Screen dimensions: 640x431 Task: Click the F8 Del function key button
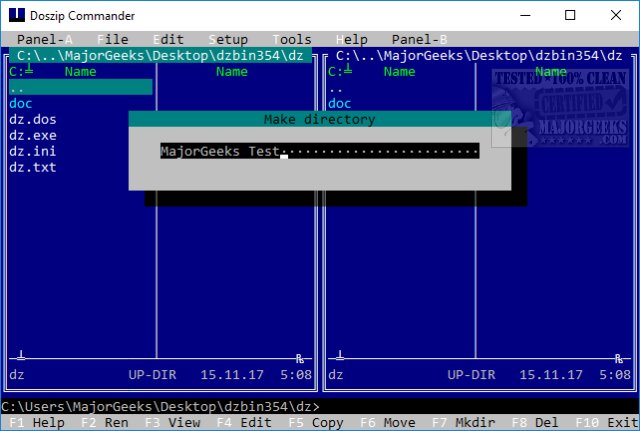pos(536,422)
